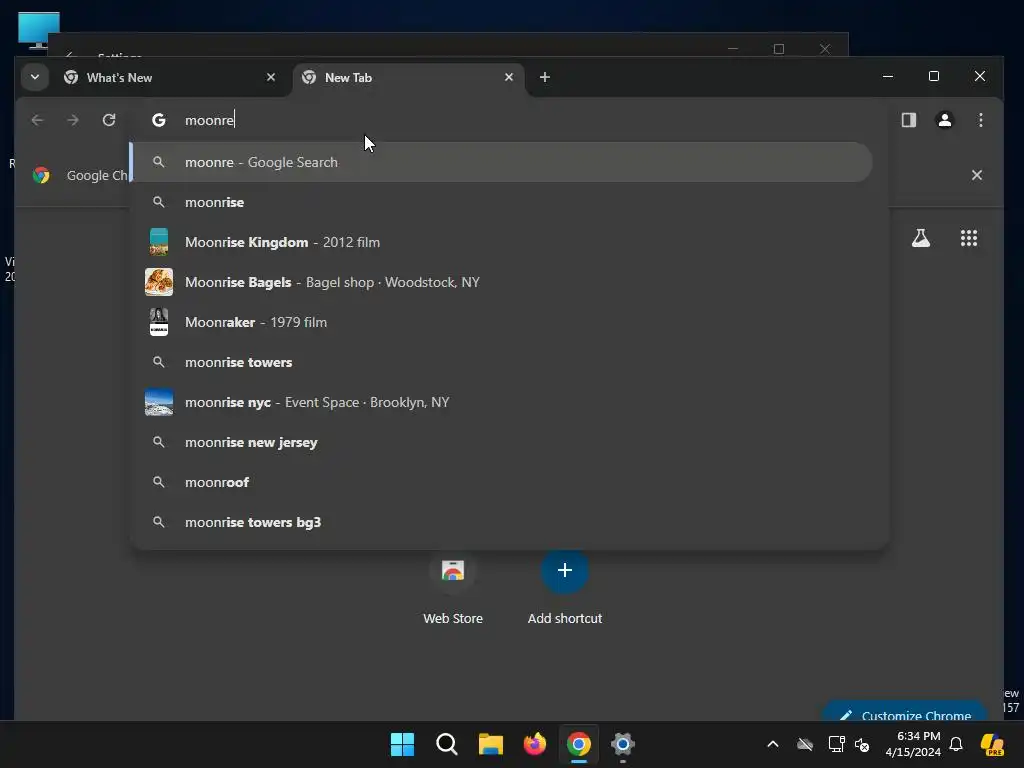Choose 'moonrise new jersey' suggestion
Image resolution: width=1024 pixels, height=768 pixels.
[x=502, y=442]
